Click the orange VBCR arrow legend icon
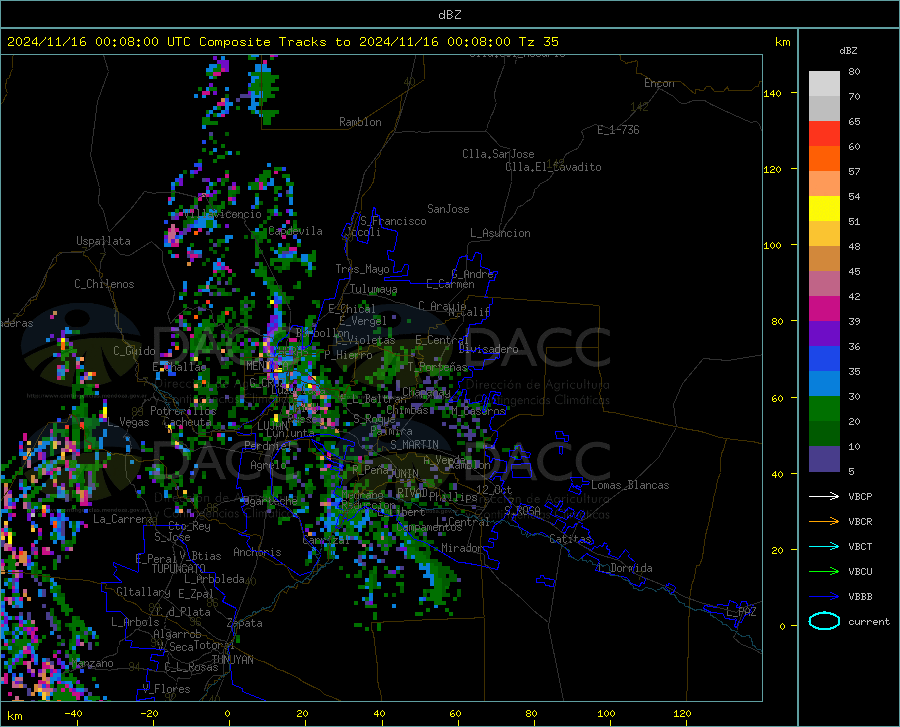Image resolution: width=900 pixels, height=727 pixels. click(x=824, y=522)
